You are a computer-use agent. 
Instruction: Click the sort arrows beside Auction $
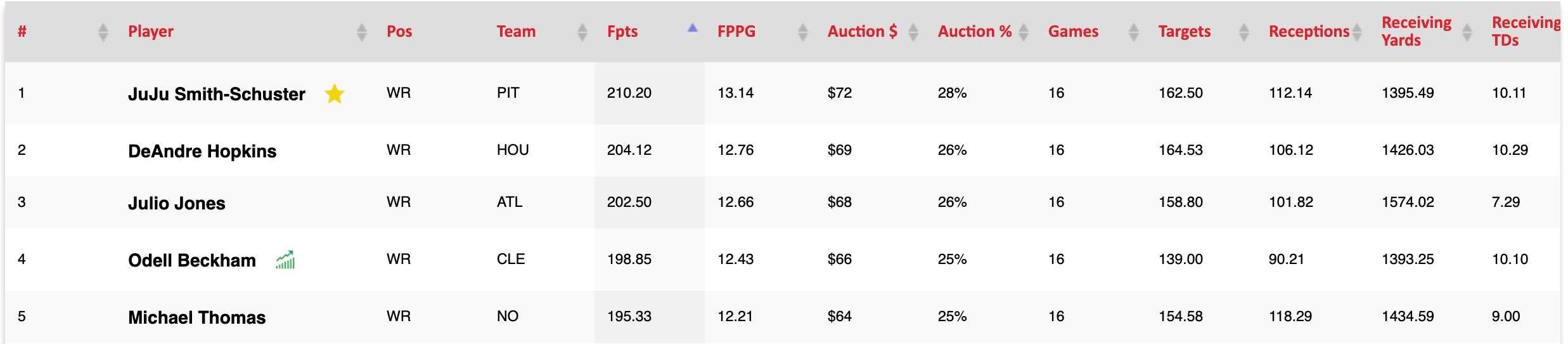pos(913,32)
